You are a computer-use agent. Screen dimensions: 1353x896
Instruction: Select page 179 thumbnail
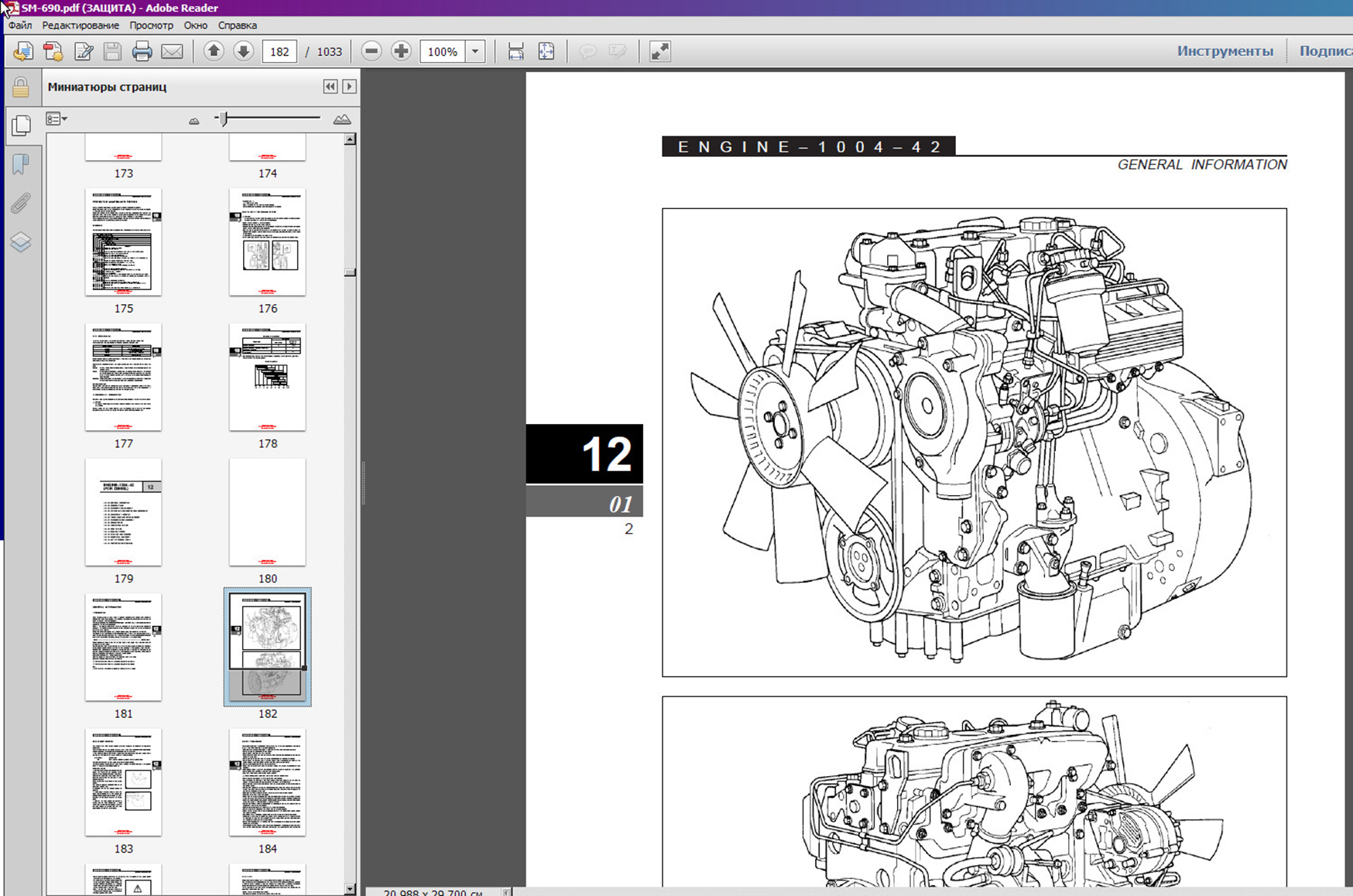(124, 512)
